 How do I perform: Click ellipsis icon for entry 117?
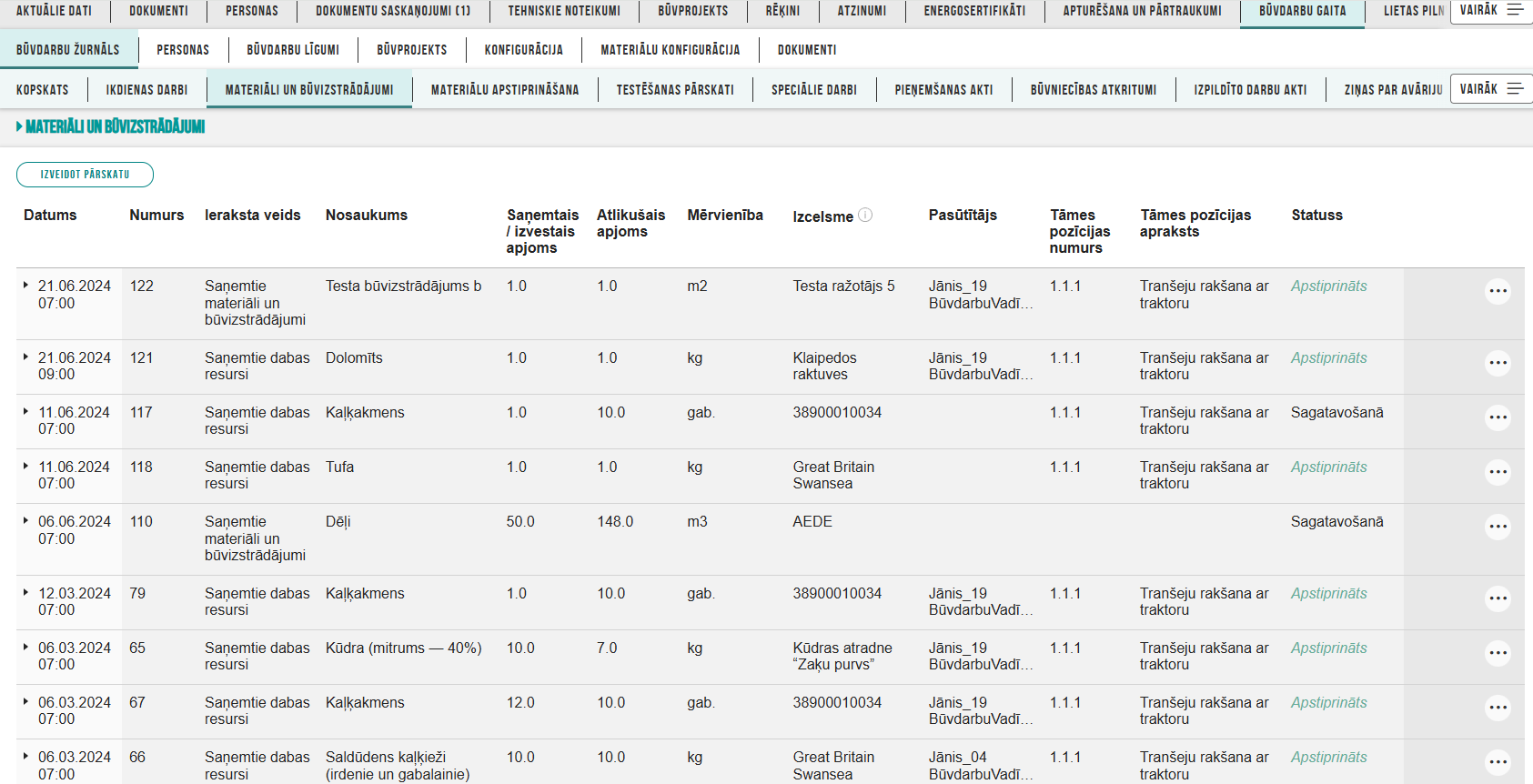pos(1498,417)
